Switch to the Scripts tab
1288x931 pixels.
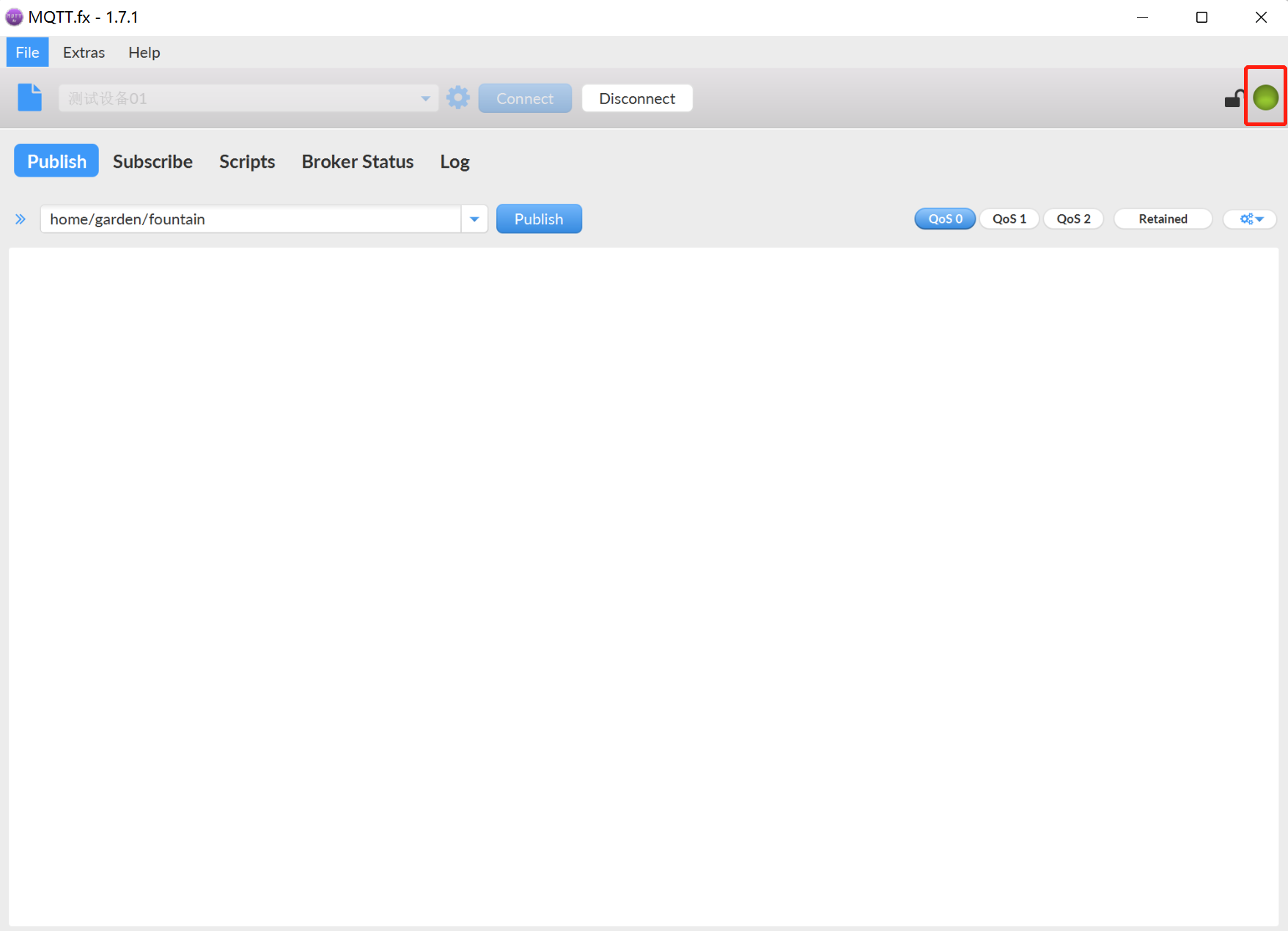(x=247, y=161)
